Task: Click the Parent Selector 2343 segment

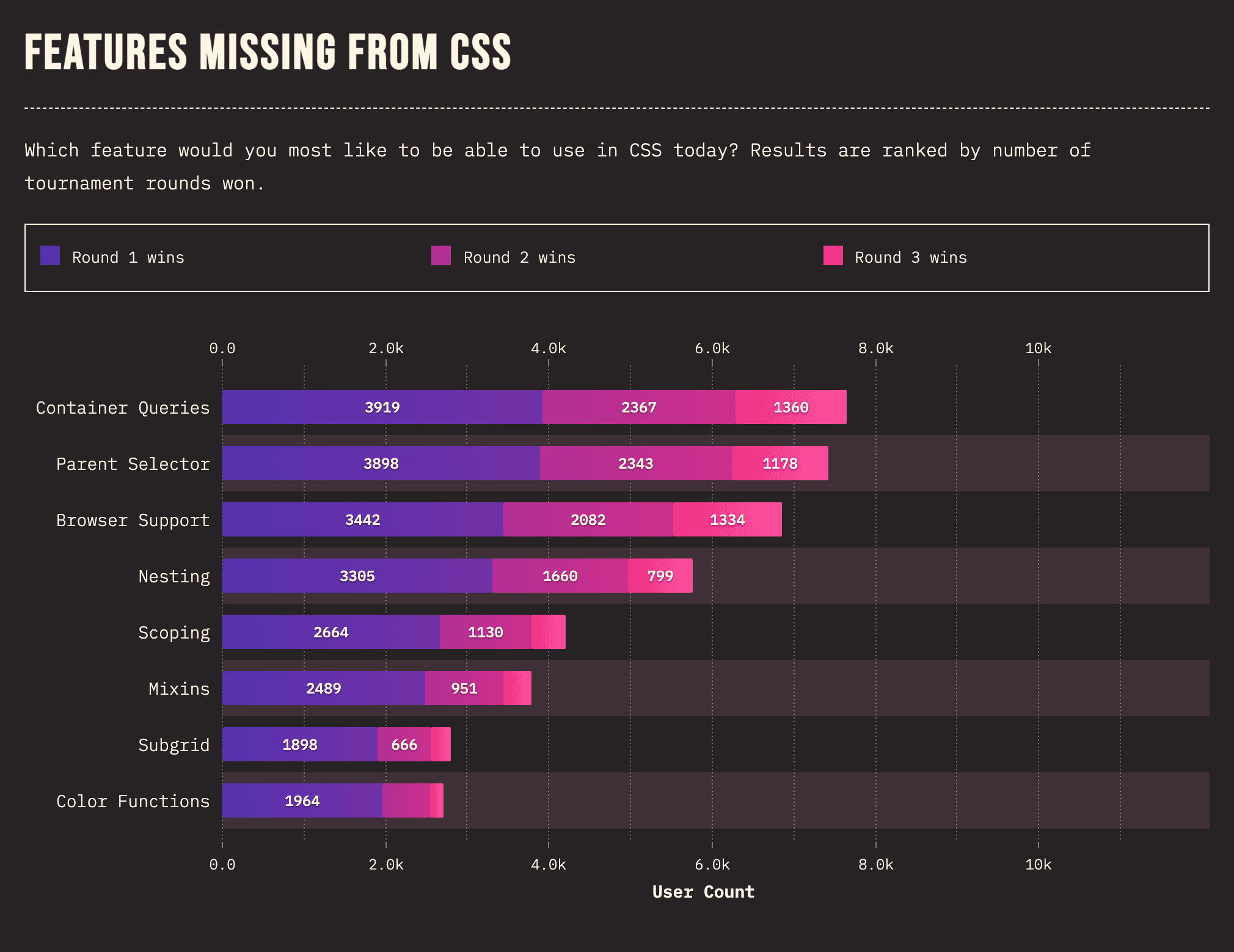Action: click(x=636, y=463)
